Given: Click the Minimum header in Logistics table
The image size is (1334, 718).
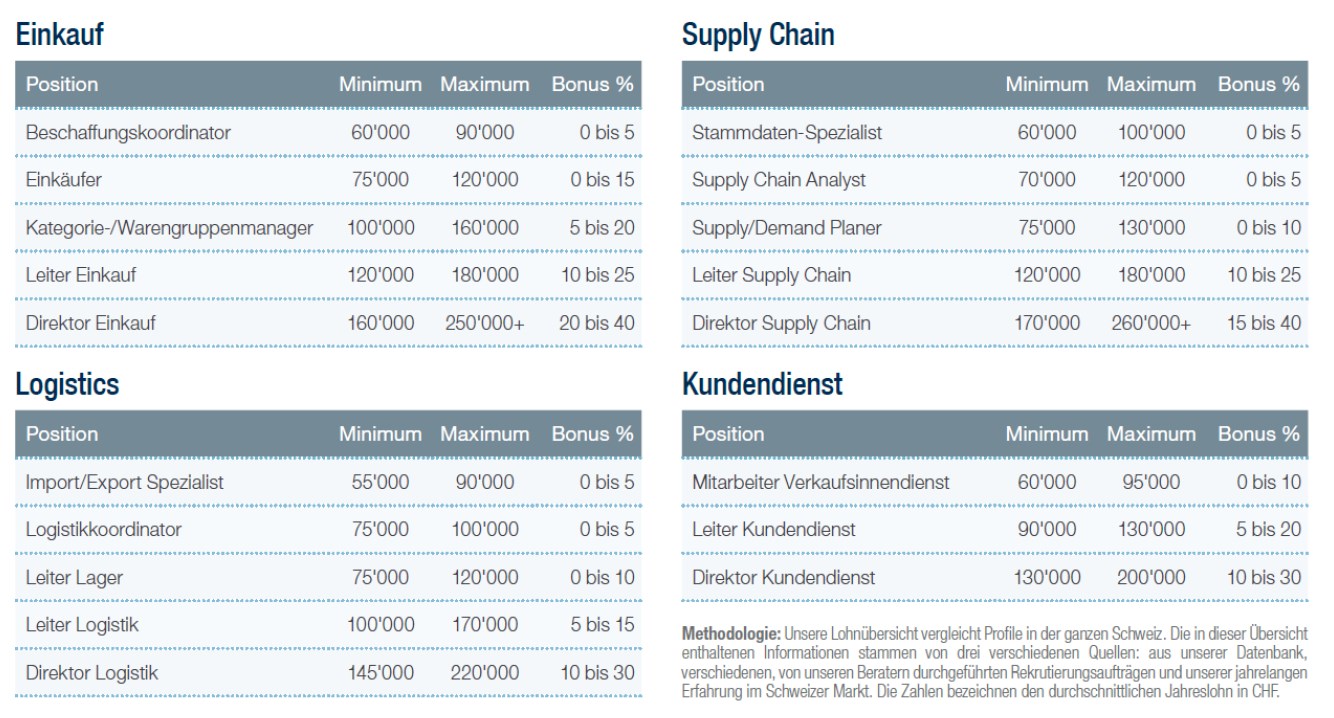Looking at the screenshot, I should 380,434.
